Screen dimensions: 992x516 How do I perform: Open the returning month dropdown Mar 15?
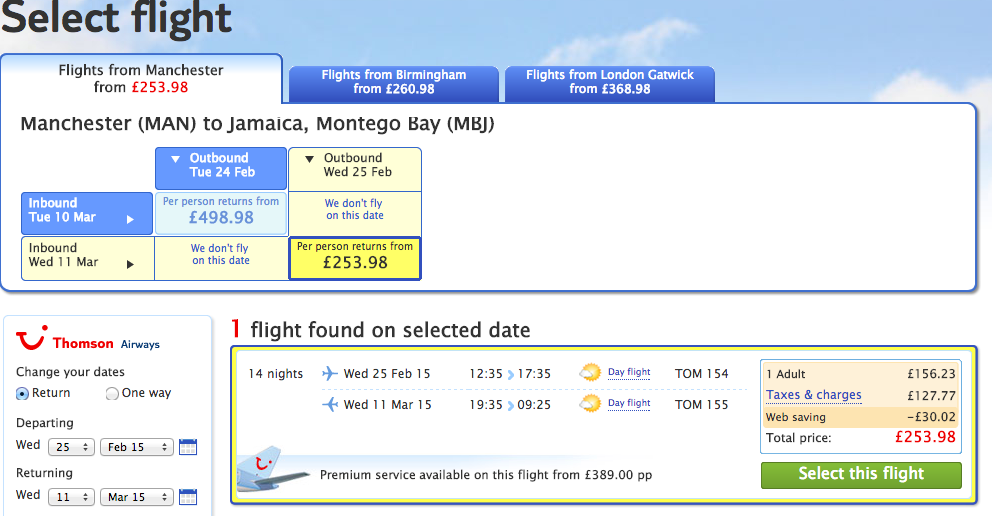pos(137,497)
